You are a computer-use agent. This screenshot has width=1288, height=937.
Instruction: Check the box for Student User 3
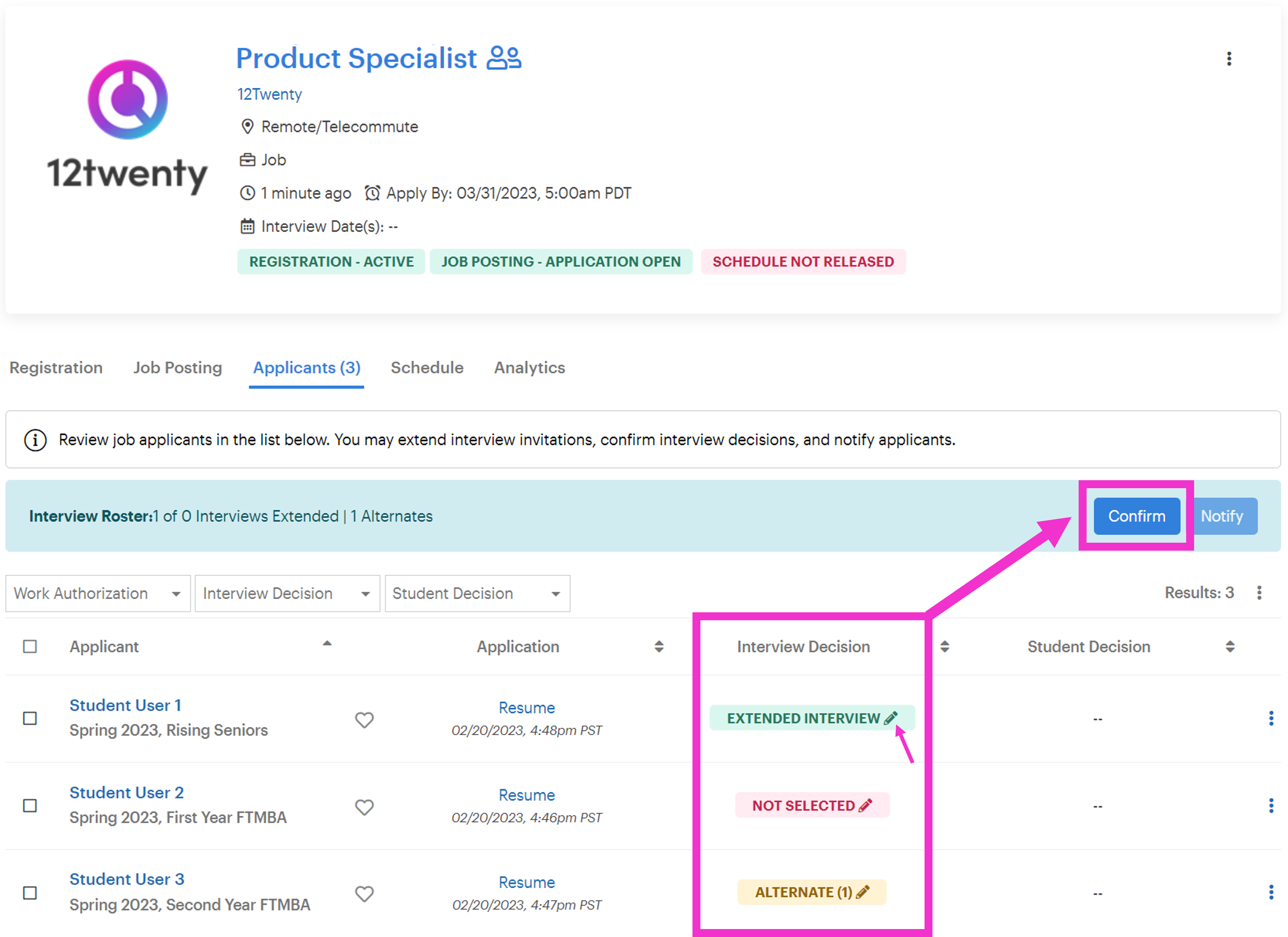(30, 893)
